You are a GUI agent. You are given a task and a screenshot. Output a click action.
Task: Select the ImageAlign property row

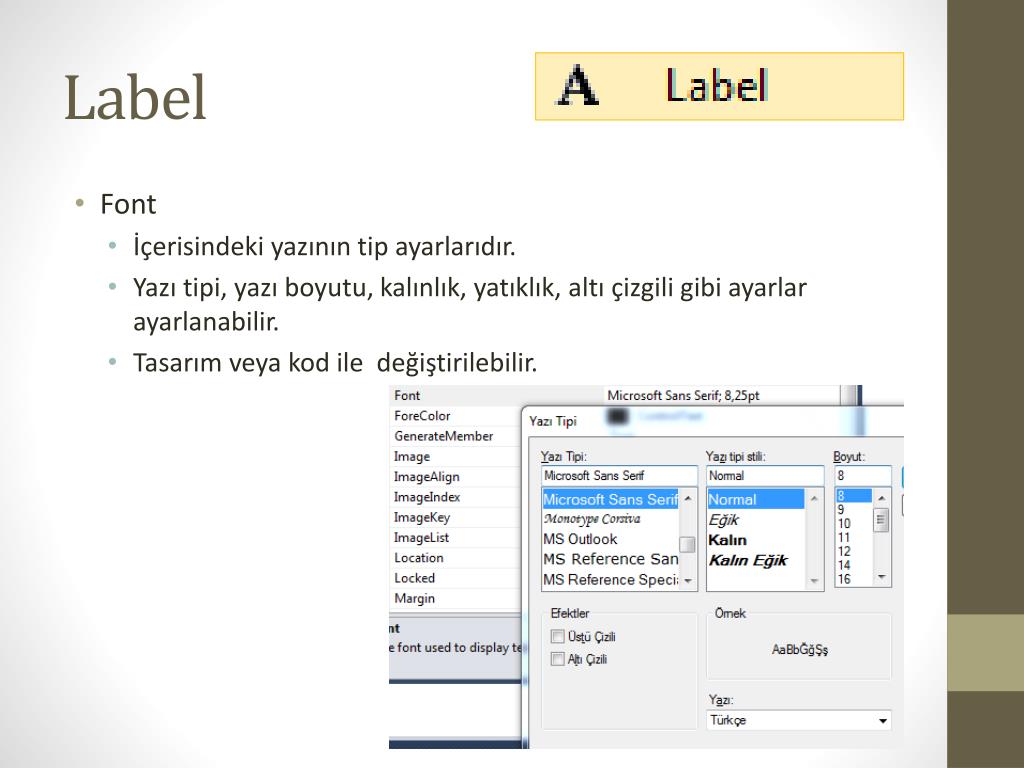click(x=456, y=477)
